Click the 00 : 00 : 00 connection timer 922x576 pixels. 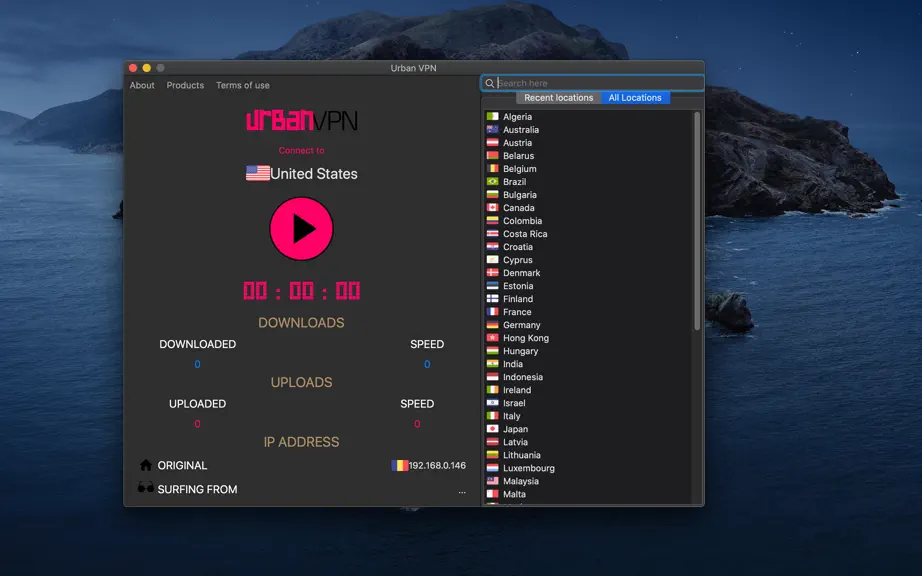coord(301,290)
